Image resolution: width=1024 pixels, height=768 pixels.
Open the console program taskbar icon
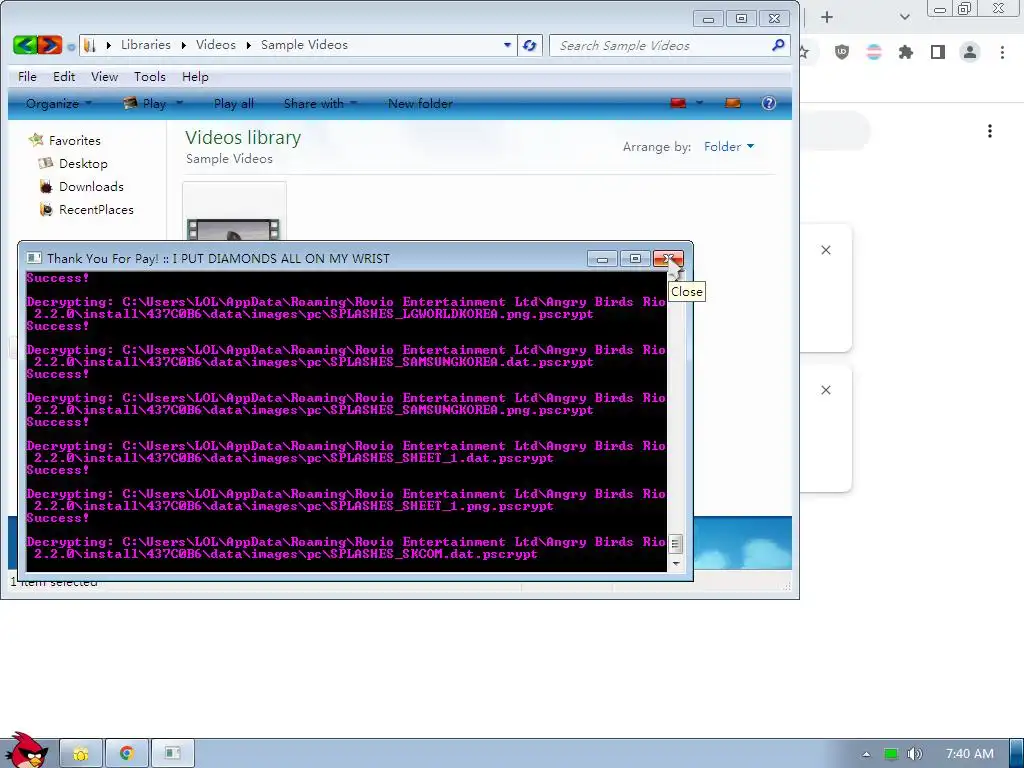pos(172,754)
